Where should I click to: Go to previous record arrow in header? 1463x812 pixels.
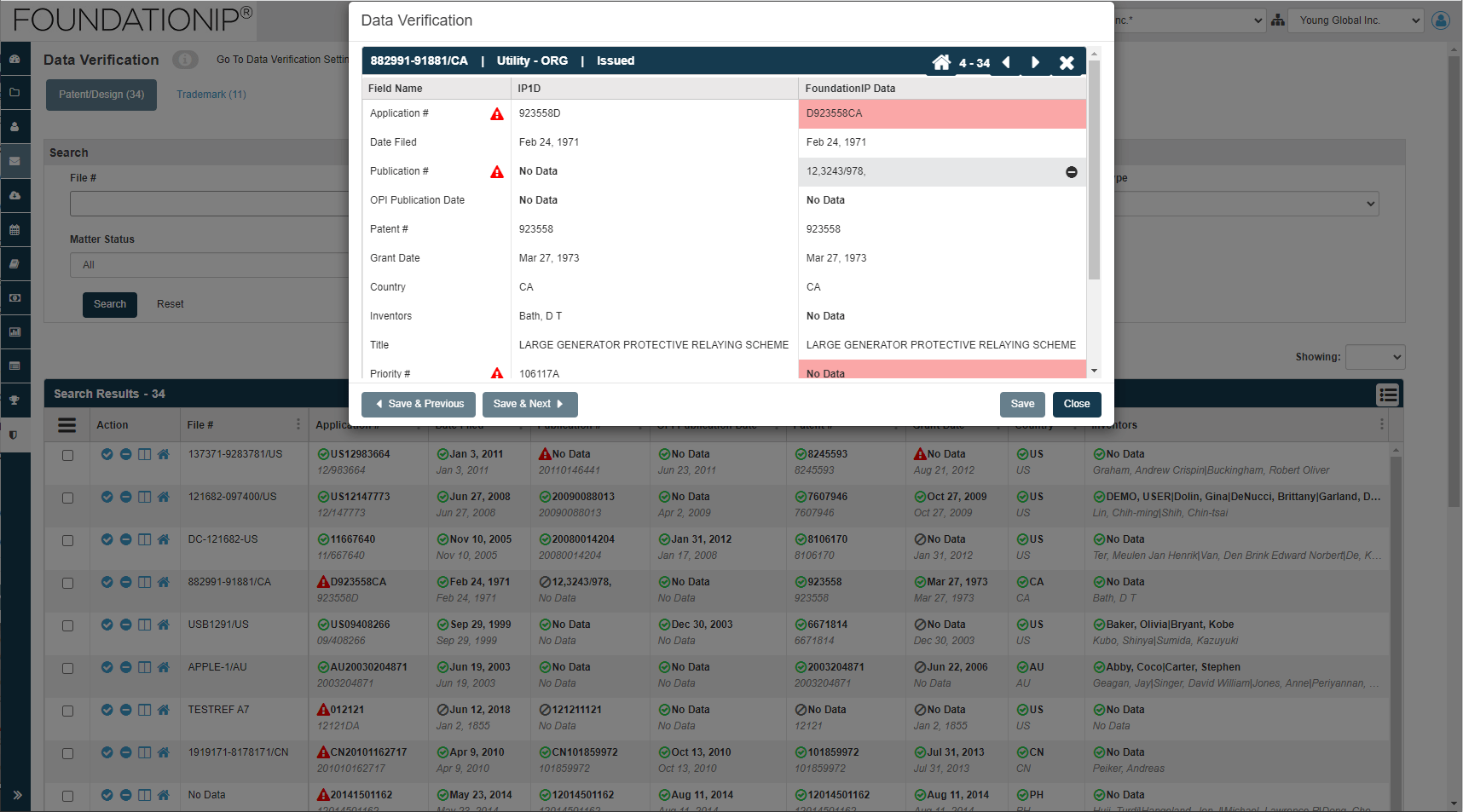[1006, 62]
